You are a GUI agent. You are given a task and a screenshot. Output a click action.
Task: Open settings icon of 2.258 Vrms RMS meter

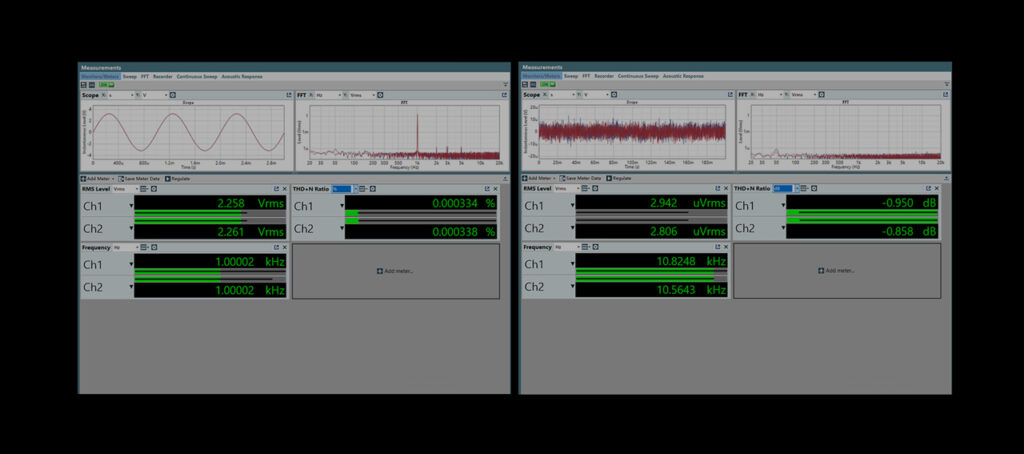153,189
